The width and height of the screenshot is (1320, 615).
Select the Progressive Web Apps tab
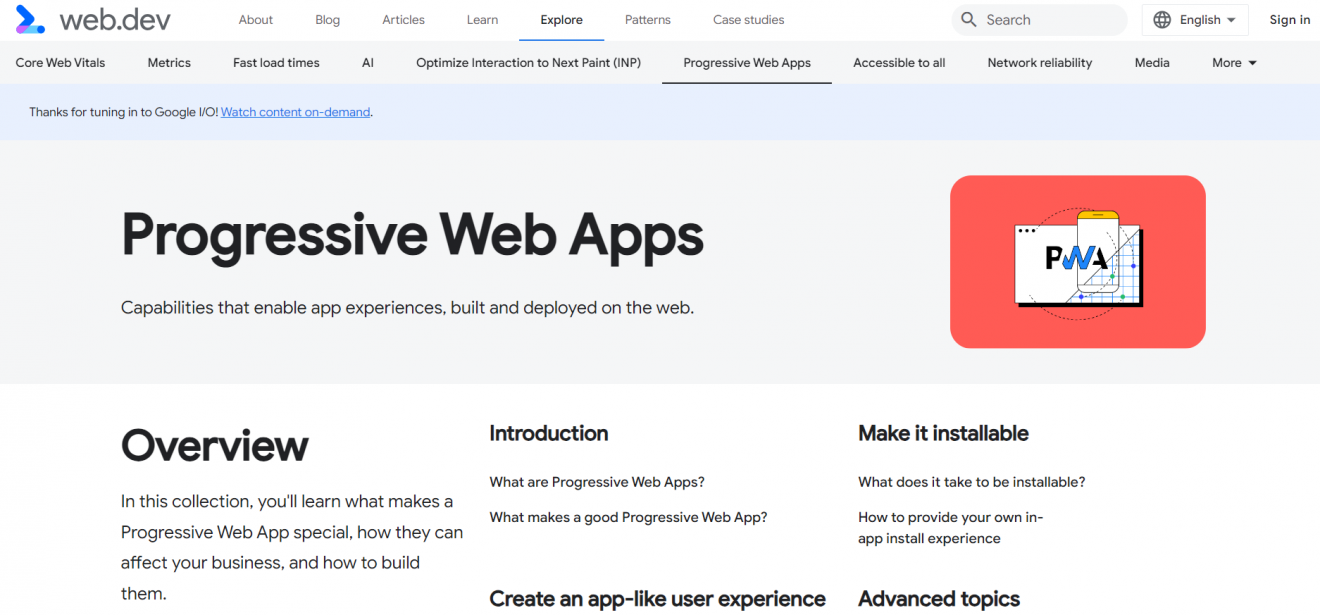tap(746, 62)
